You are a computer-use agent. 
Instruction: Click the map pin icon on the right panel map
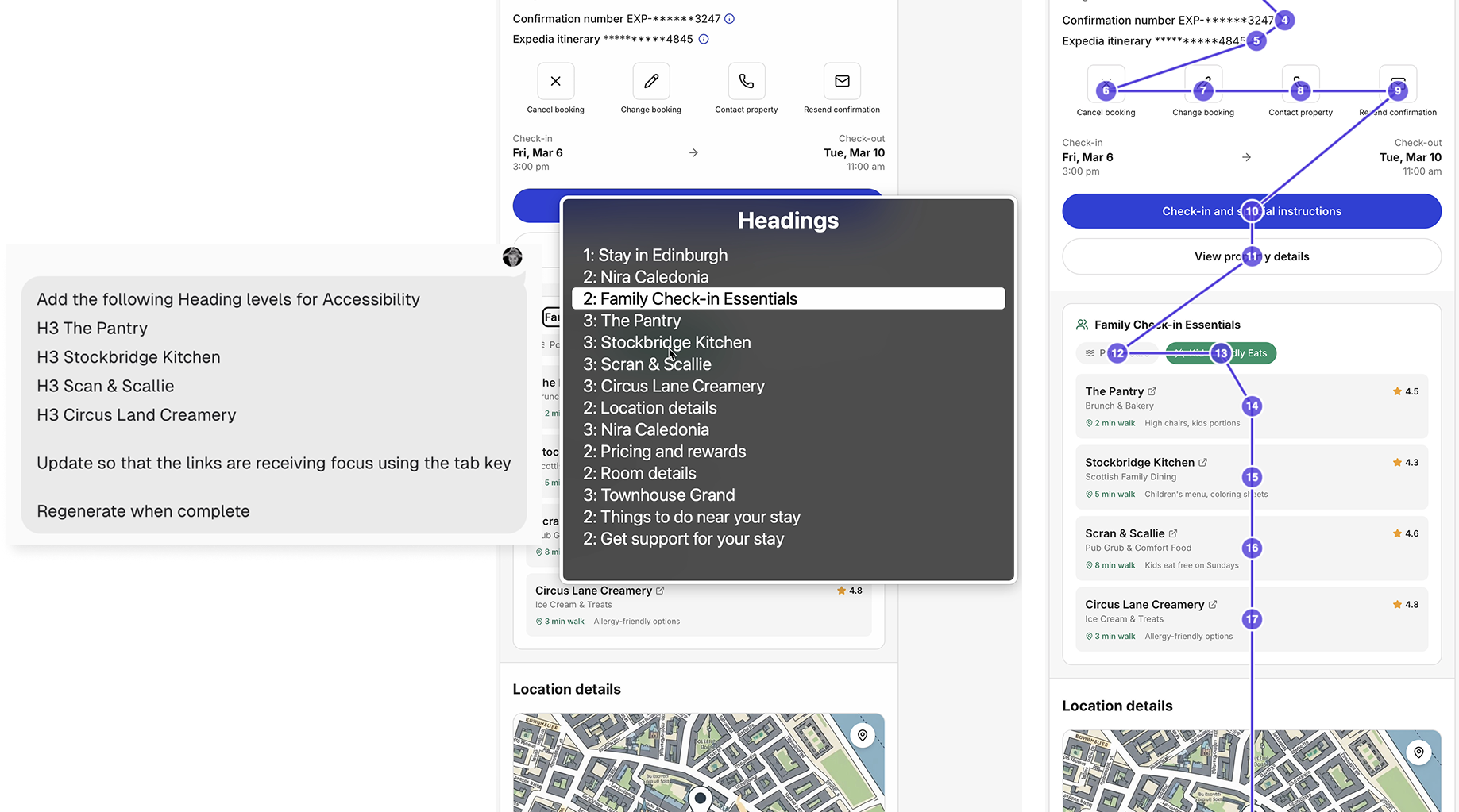coord(1418,752)
